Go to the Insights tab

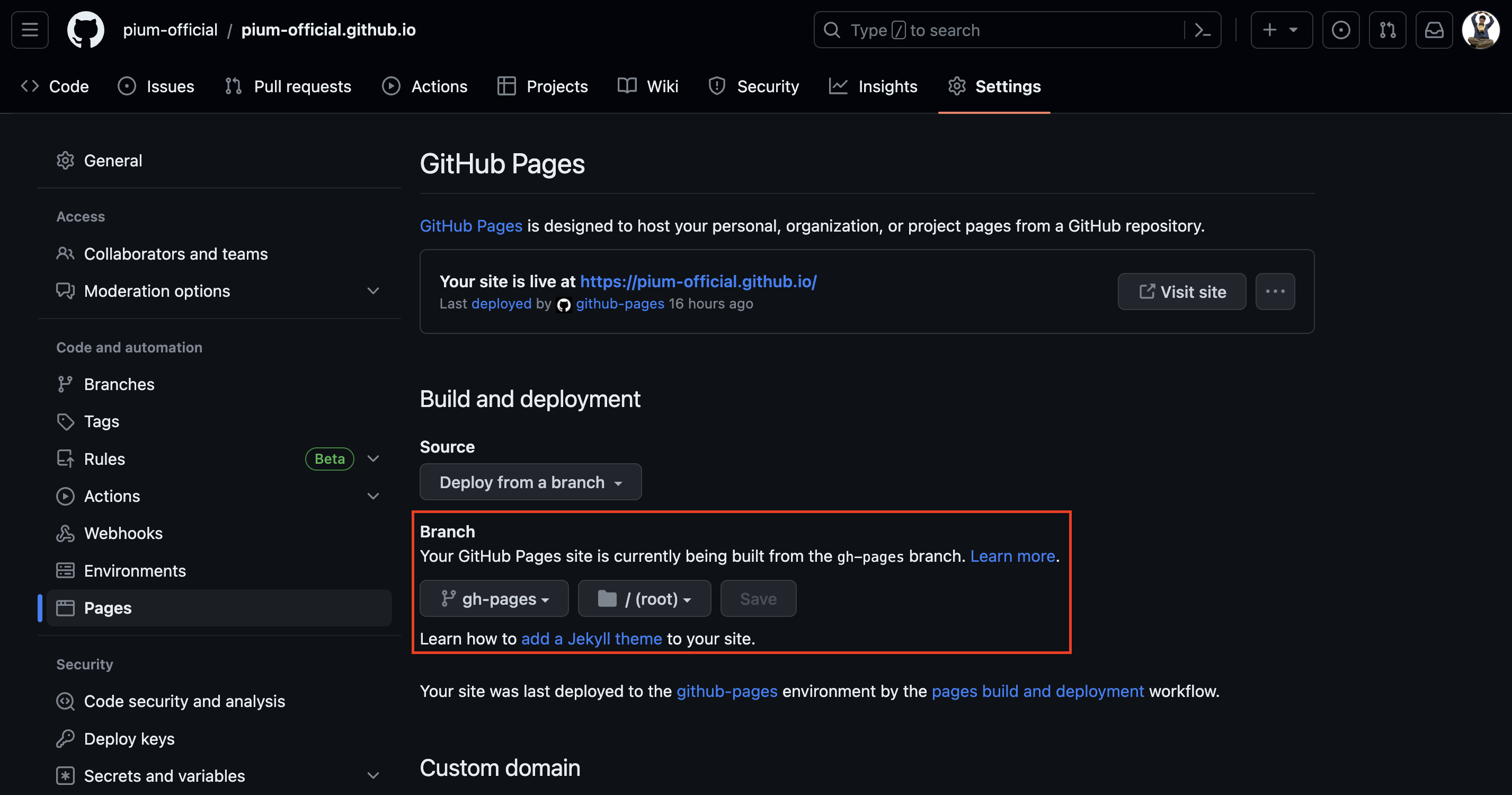pyautogui.click(x=874, y=86)
